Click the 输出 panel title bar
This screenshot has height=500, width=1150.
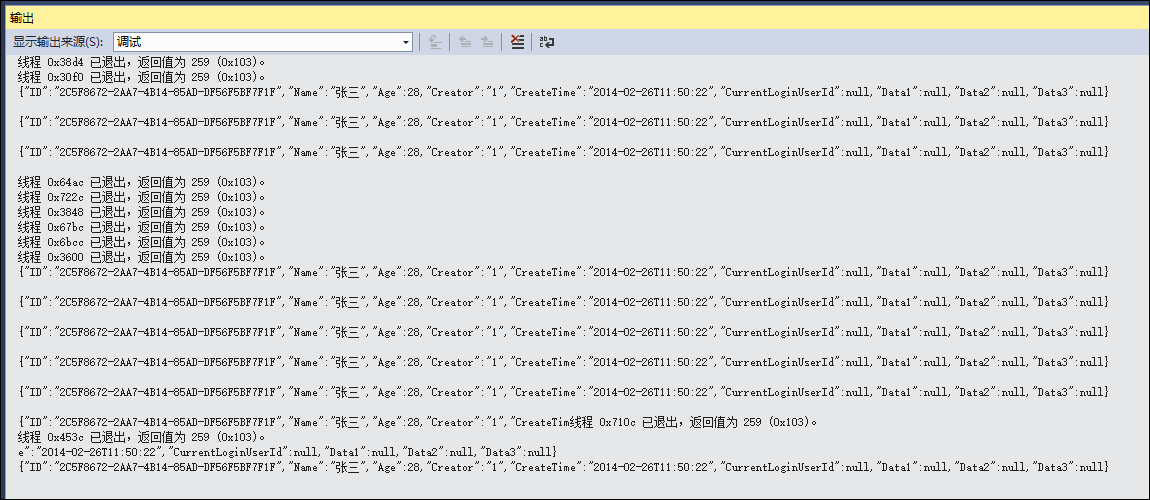tap(575, 18)
